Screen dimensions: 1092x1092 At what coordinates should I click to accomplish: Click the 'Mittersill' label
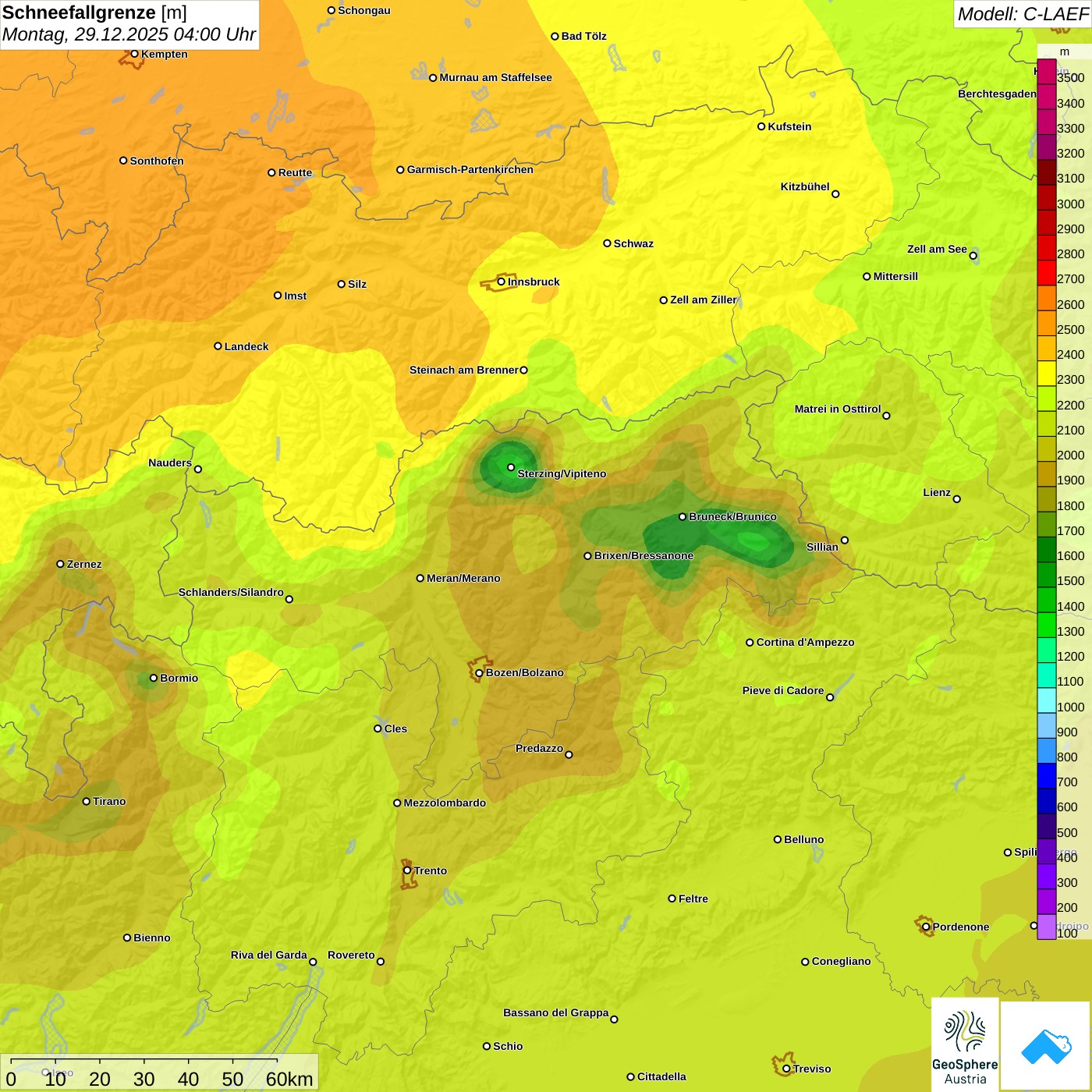click(895, 277)
